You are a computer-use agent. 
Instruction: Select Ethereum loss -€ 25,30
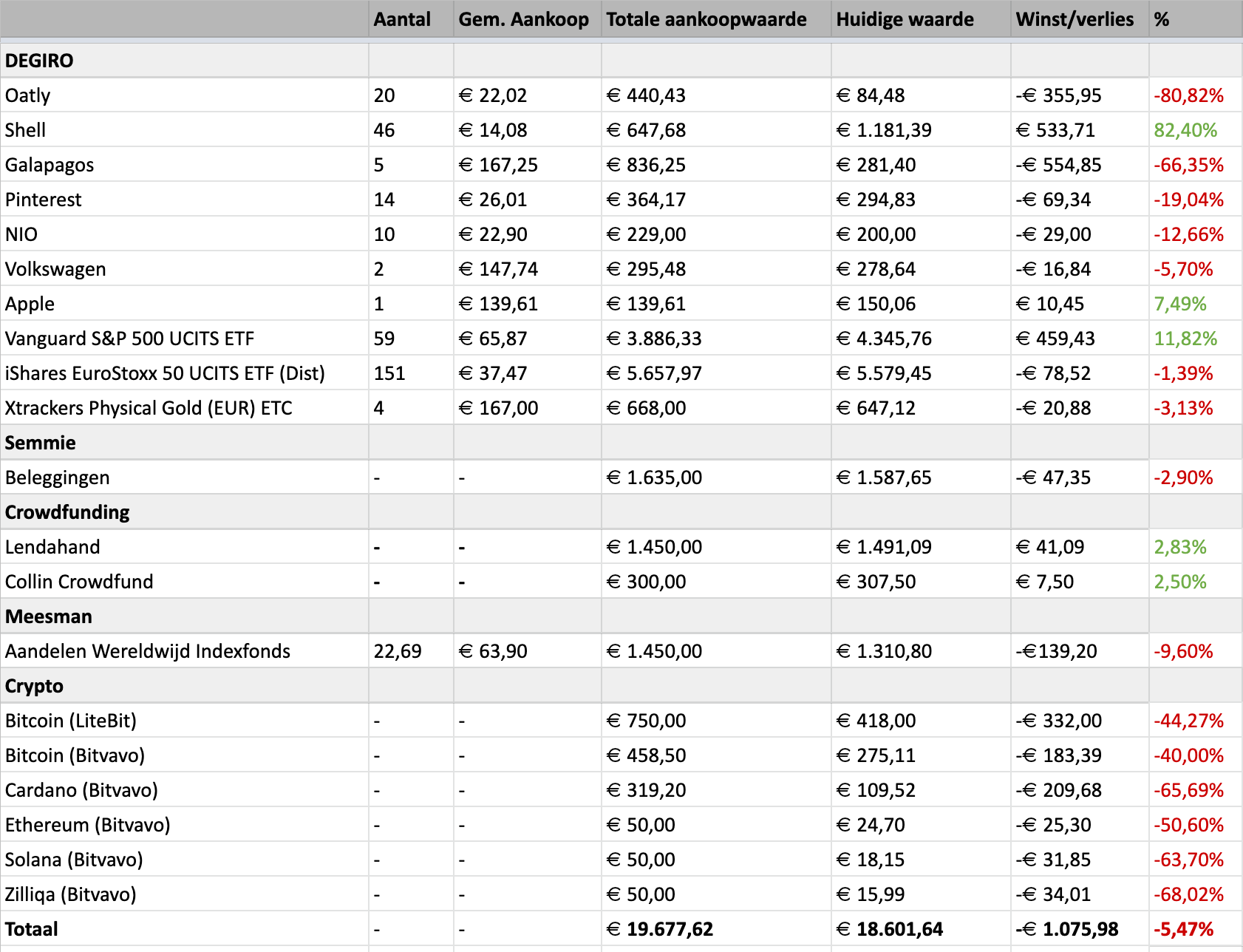click(1080, 825)
